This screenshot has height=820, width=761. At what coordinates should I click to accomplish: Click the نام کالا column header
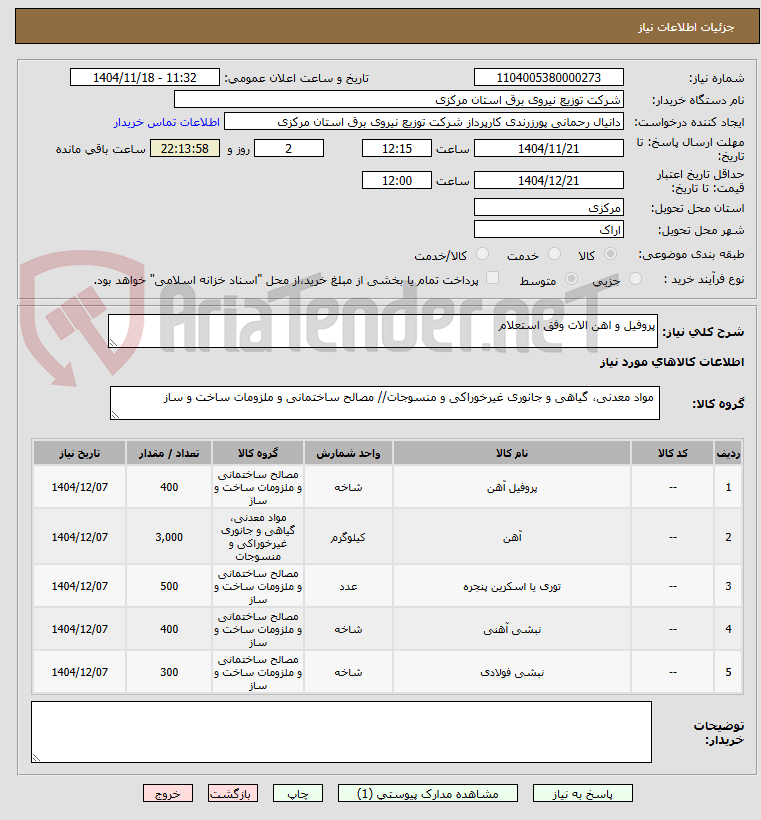pyautogui.click(x=512, y=453)
